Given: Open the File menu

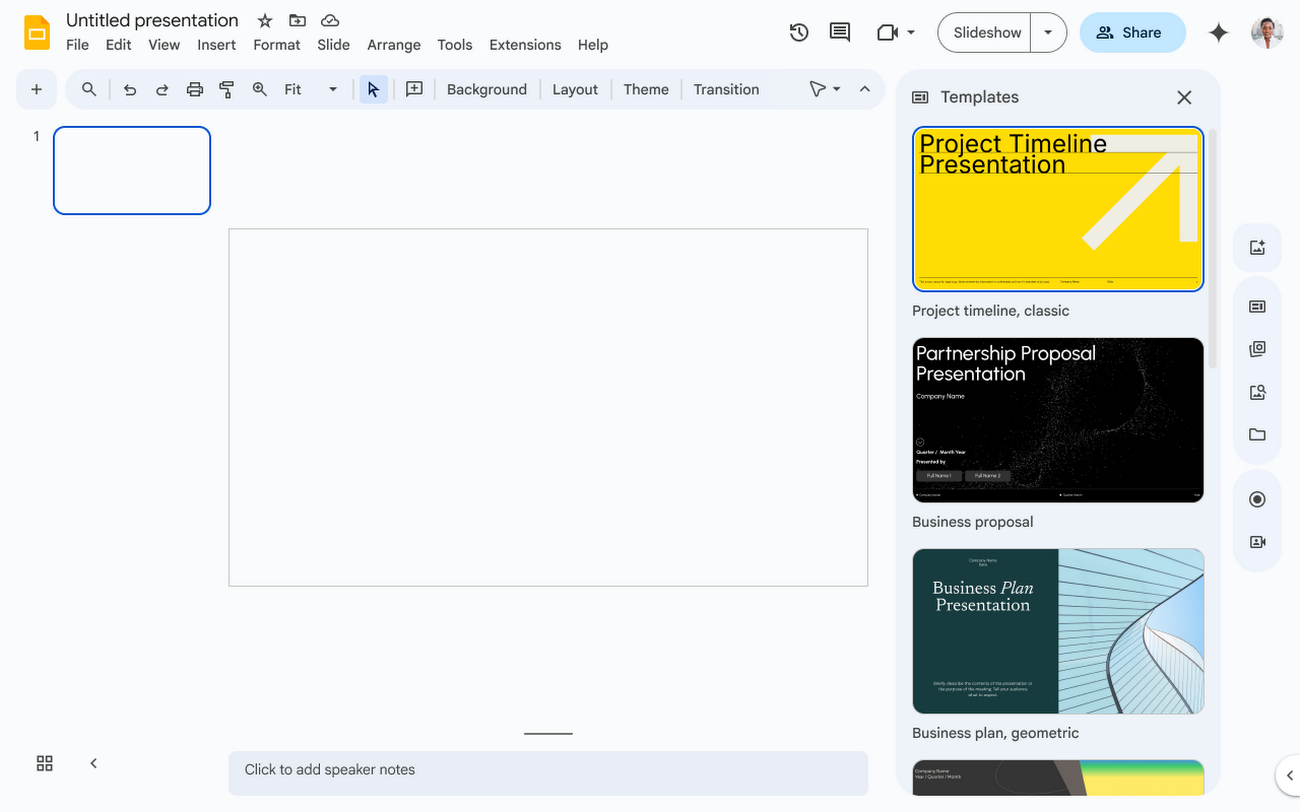Looking at the screenshot, I should click(77, 45).
